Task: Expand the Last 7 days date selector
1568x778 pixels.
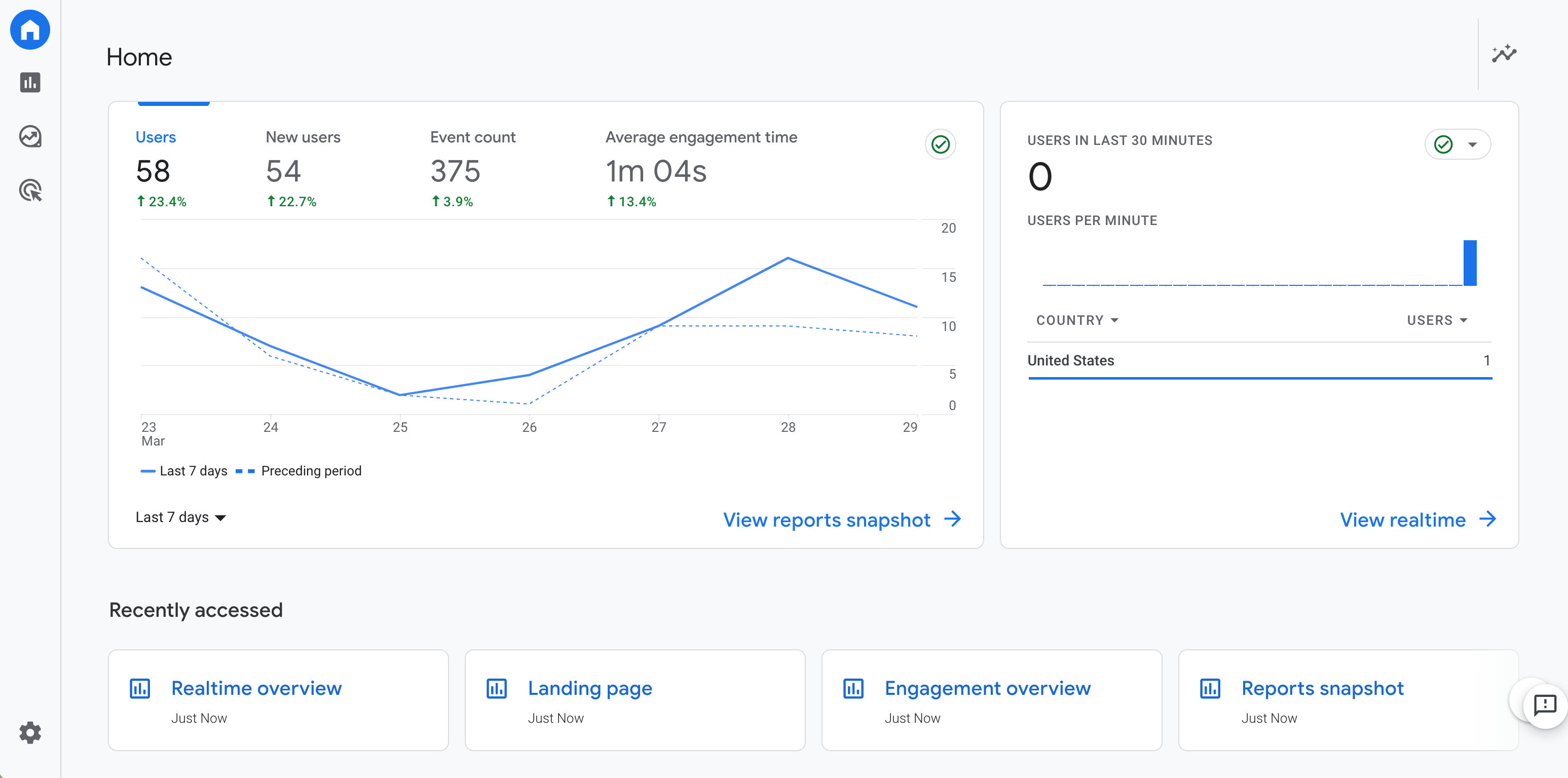Action: point(180,517)
